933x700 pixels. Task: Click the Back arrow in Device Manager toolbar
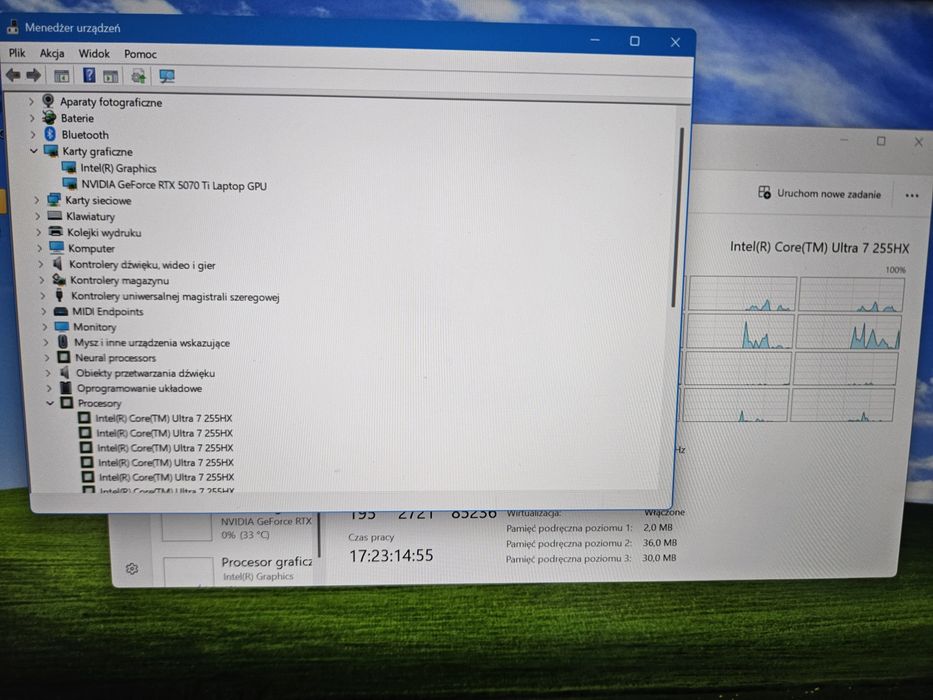[13, 75]
